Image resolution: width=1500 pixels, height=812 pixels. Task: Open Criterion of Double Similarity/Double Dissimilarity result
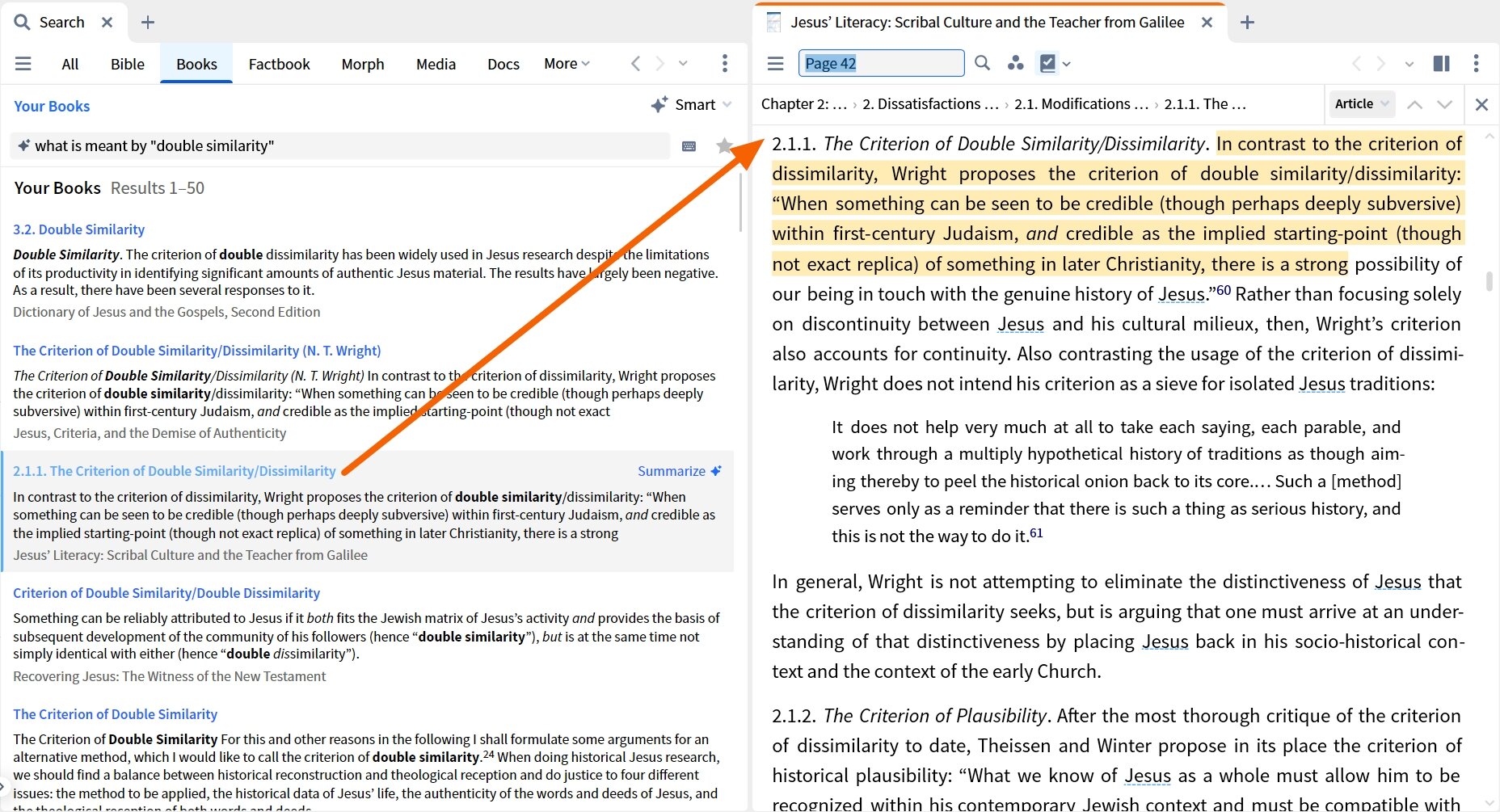tap(166, 593)
